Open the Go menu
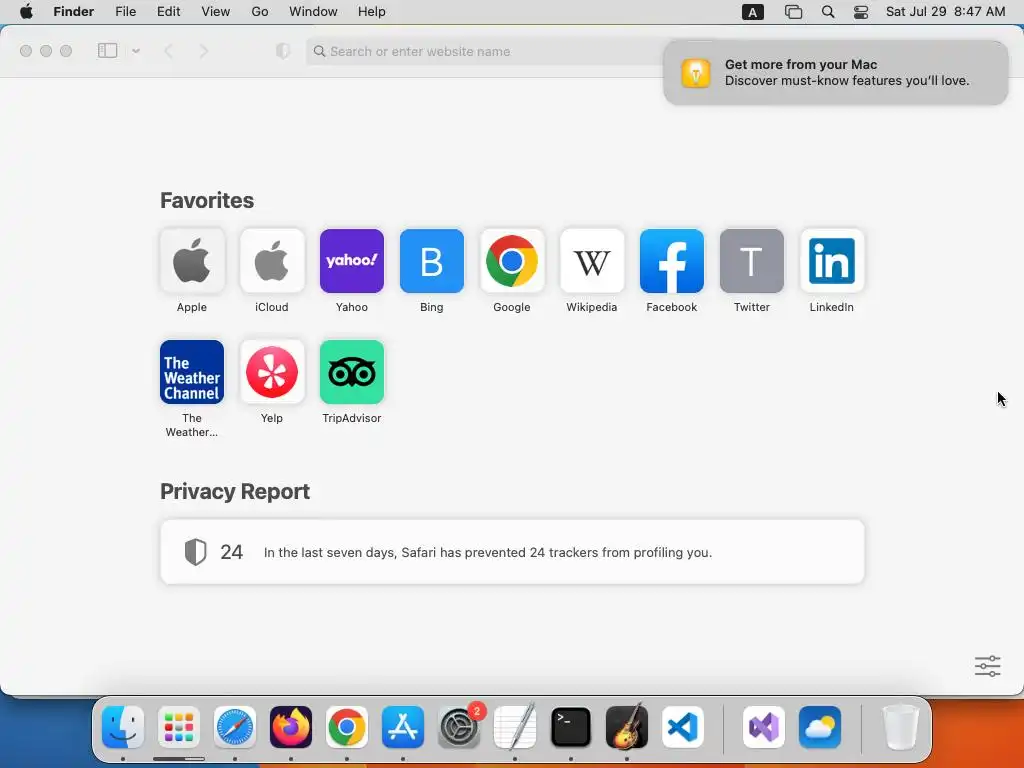 click(260, 12)
